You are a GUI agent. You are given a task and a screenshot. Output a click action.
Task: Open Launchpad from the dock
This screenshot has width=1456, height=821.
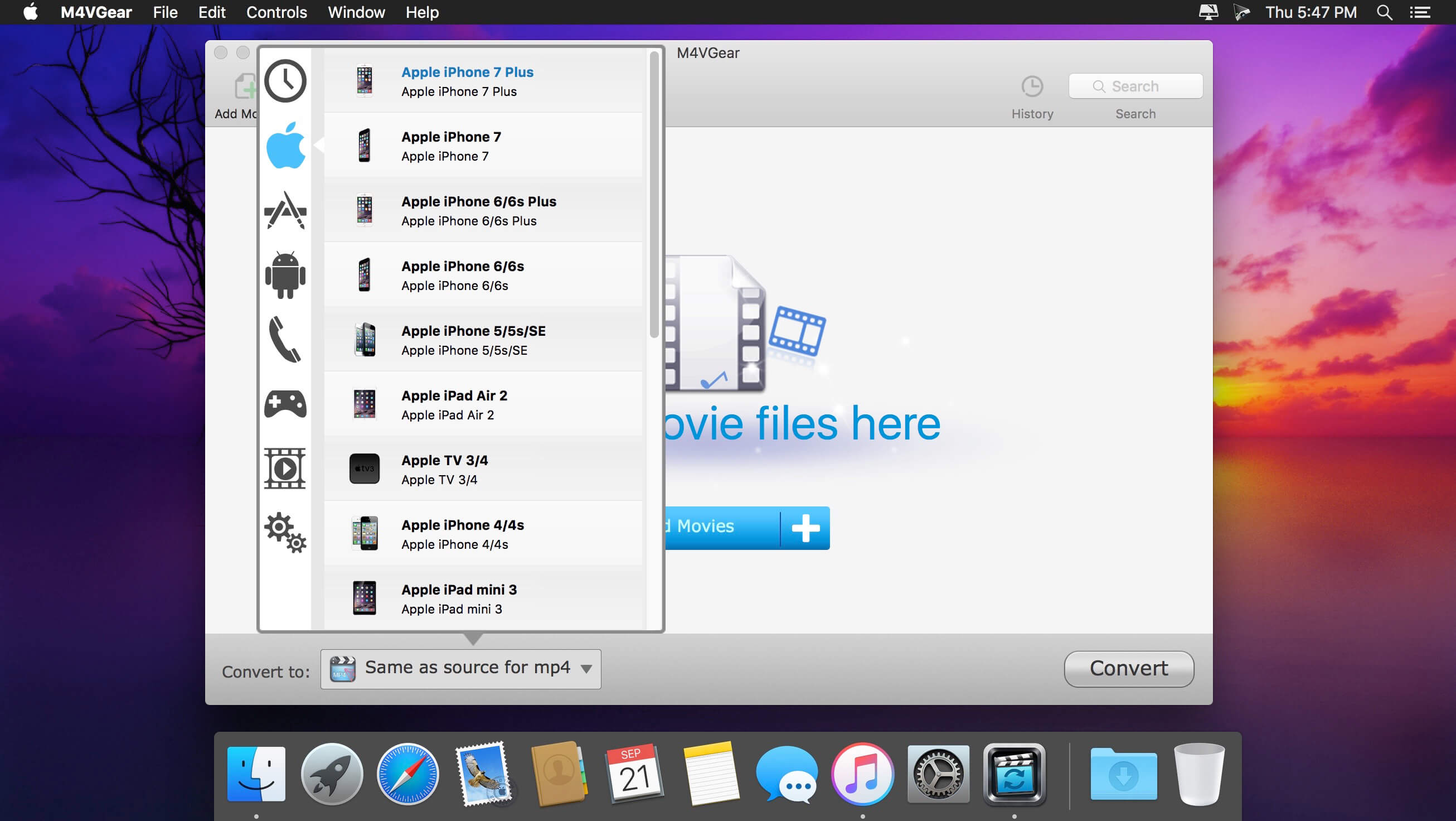click(x=332, y=774)
